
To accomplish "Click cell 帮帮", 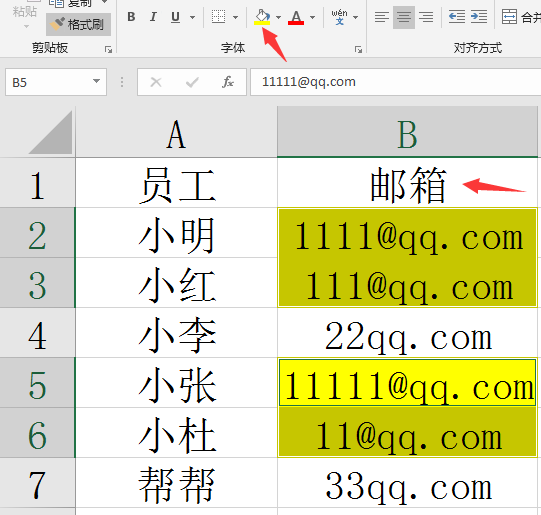I will pyautogui.click(x=176, y=483).
